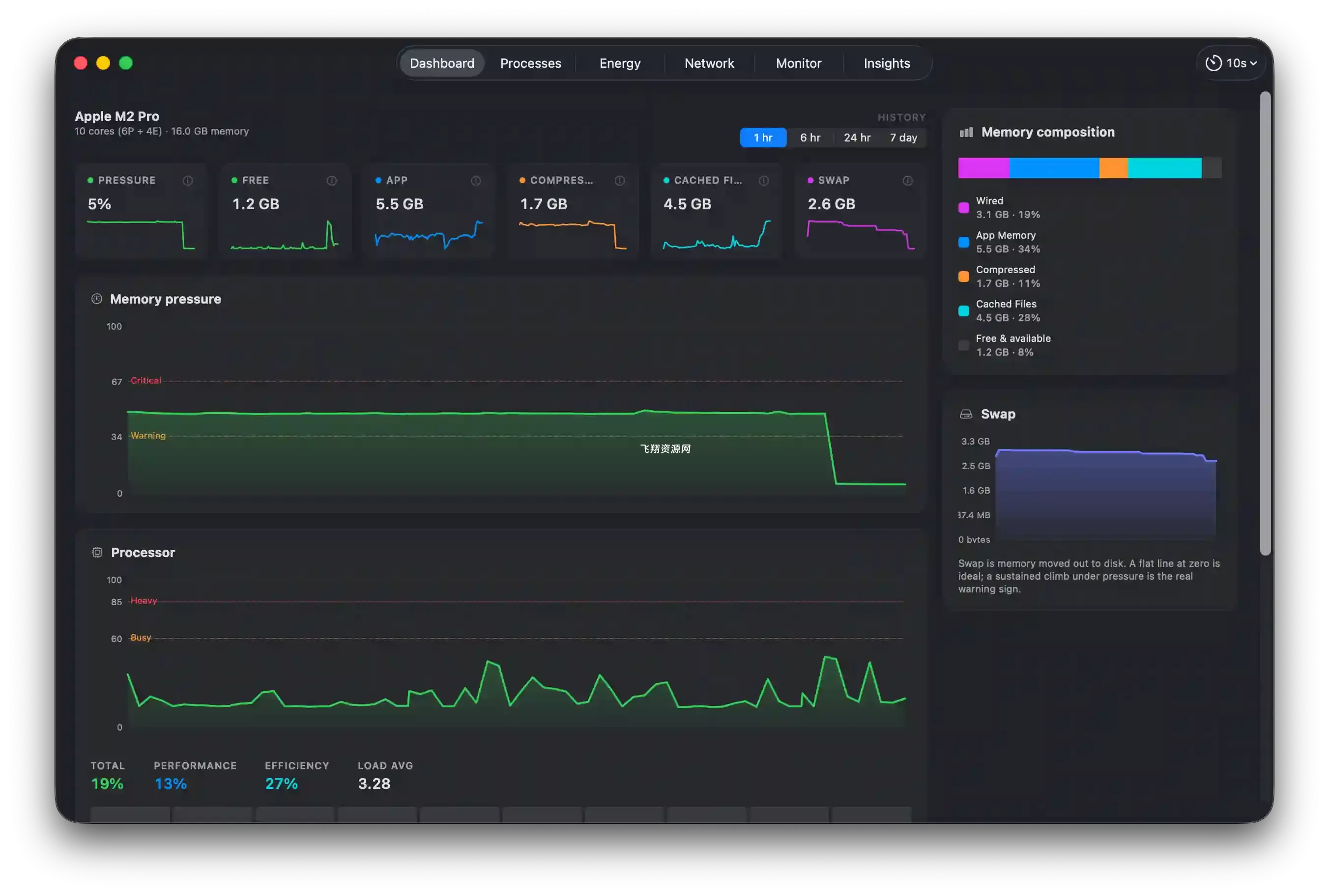Click the Processor usage chart
Screen dimensions: 1329x896
(516, 653)
